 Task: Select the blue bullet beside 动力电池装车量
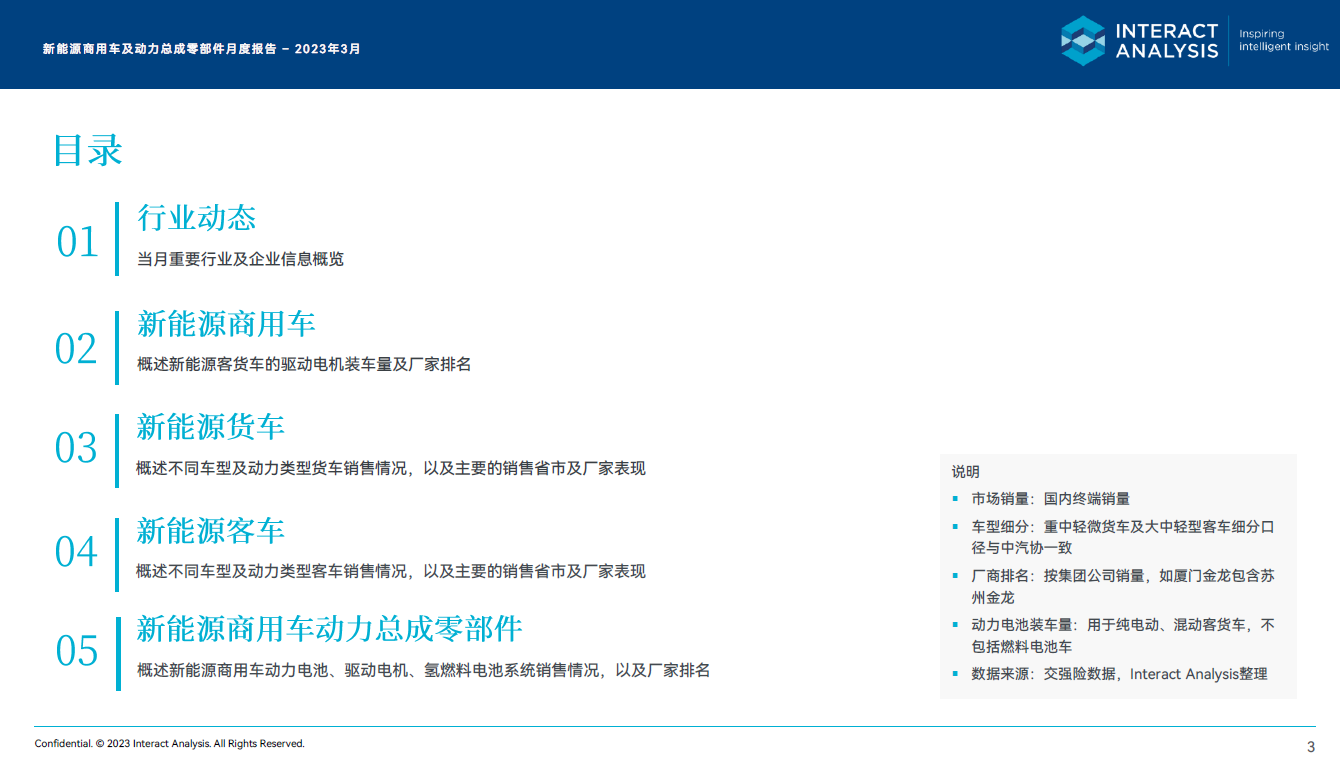pyautogui.click(x=956, y=624)
